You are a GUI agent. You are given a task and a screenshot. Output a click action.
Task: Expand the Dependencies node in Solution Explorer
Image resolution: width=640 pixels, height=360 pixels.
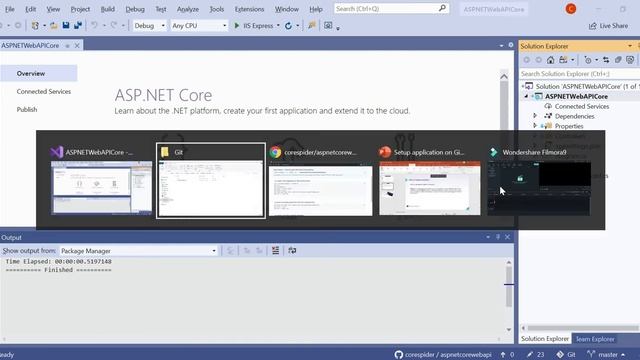coord(535,116)
